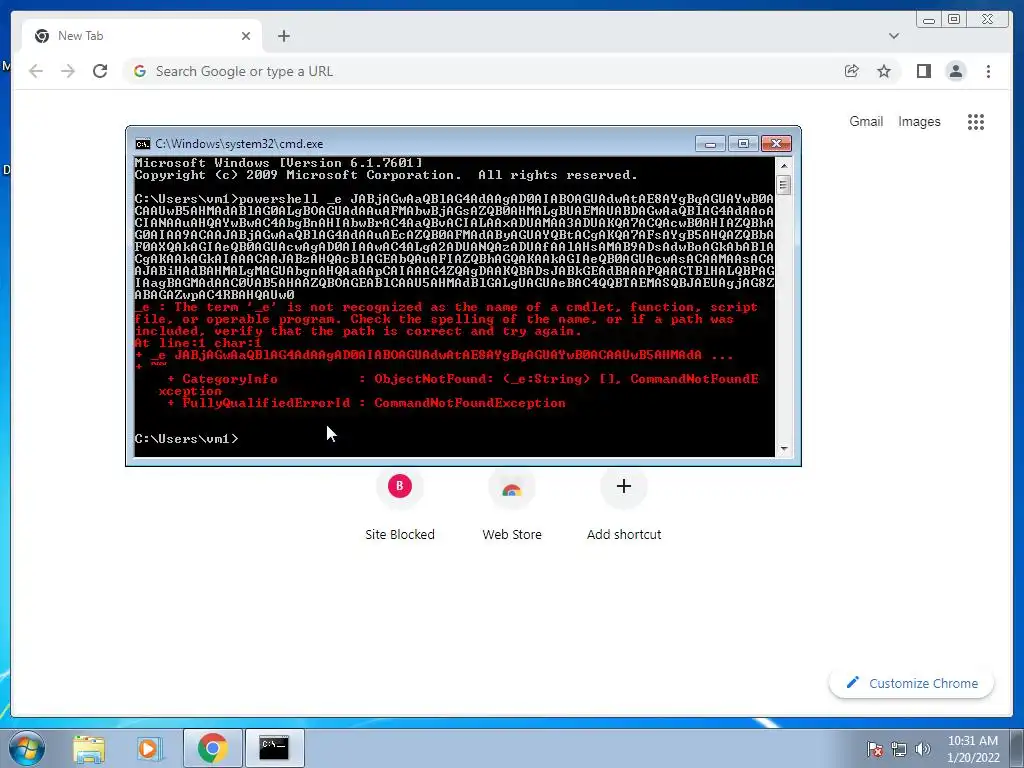Click the volume speaker tray icon

[923, 748]
